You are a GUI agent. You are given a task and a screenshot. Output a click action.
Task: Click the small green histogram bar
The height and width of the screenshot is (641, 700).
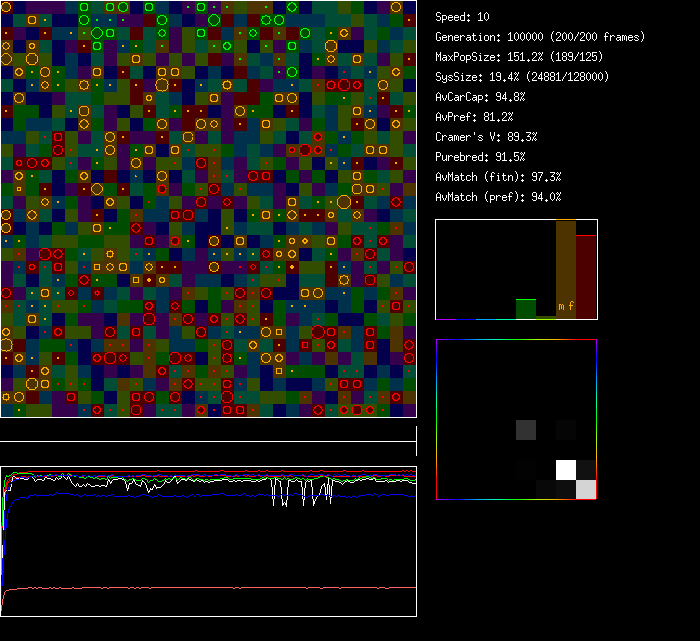[x=525, y=308]
